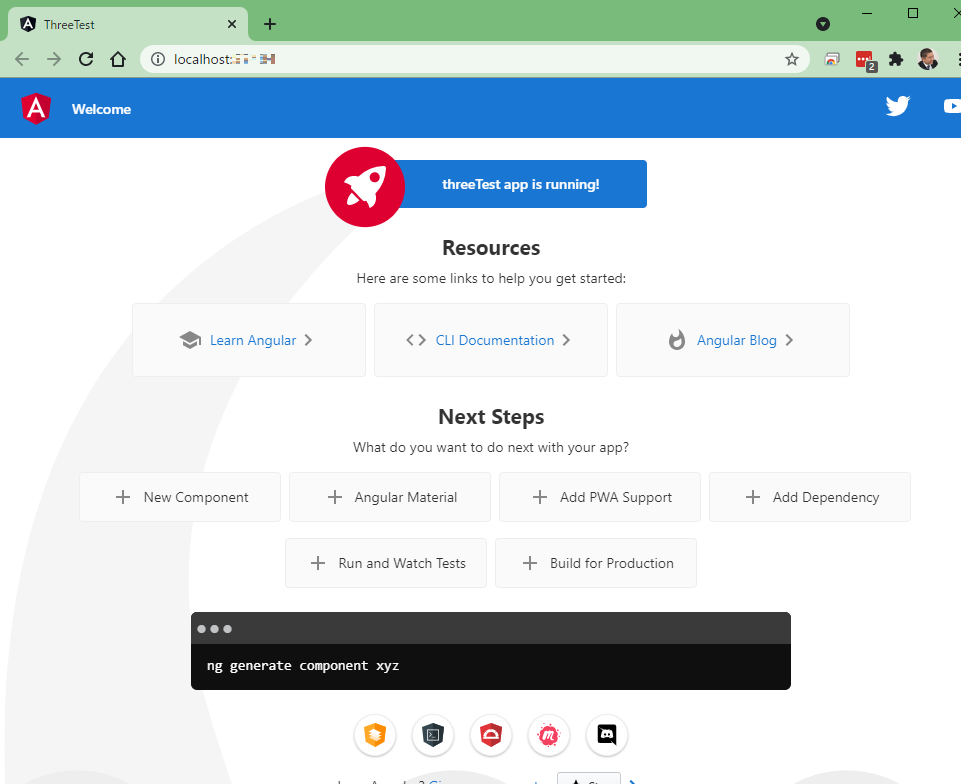Select the Build for Production card
Image resolution: width=961 pixels, height=784 pixels.
[x=596, y=563]
